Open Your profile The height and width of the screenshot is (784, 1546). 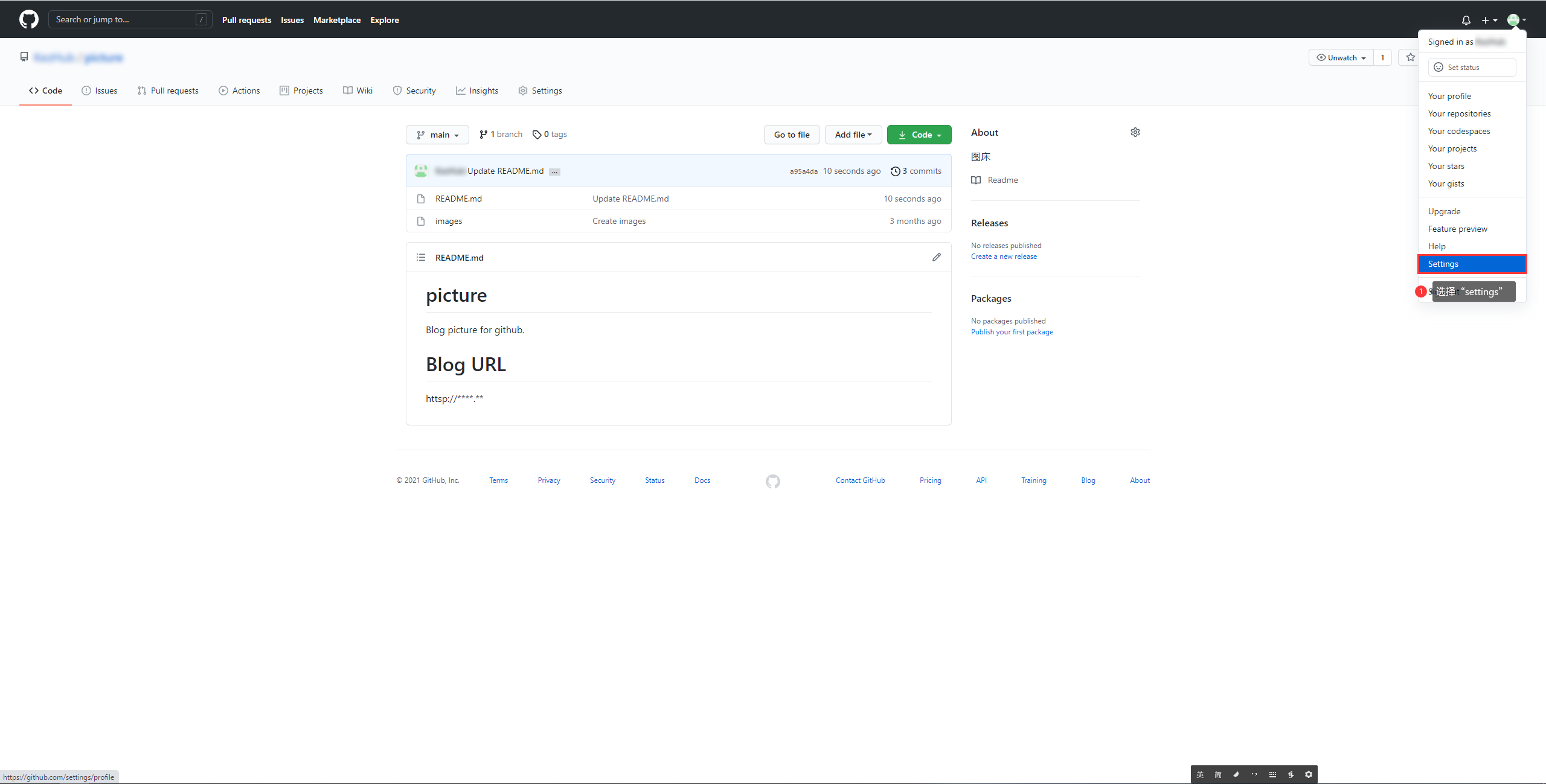click(1472, 96)
